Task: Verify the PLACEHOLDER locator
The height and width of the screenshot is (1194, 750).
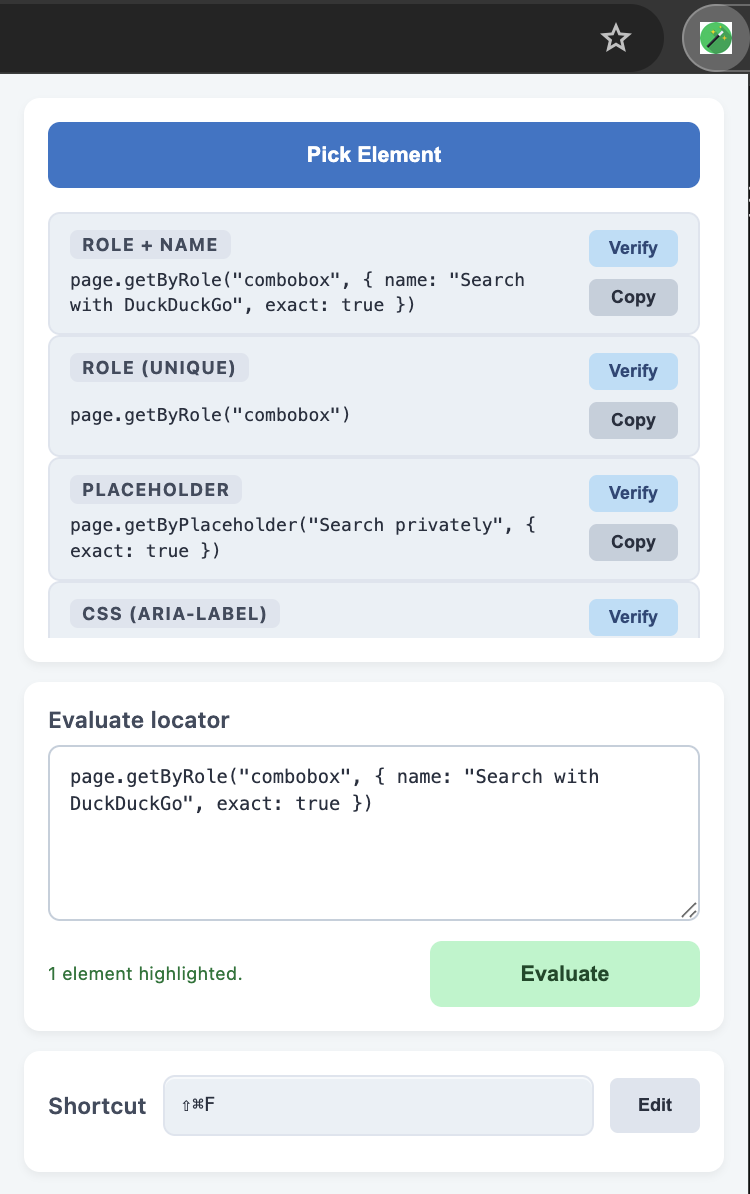Action: point(633,493)
